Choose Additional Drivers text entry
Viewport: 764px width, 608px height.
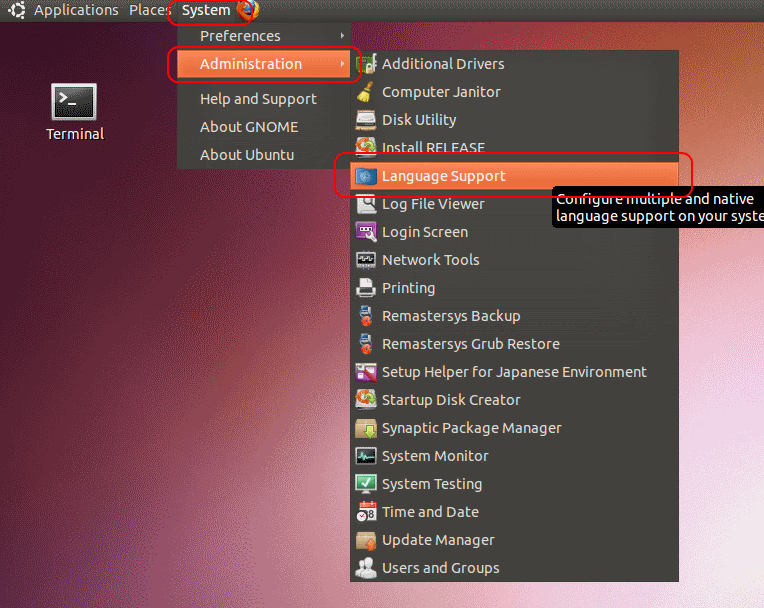pos(443,64)
